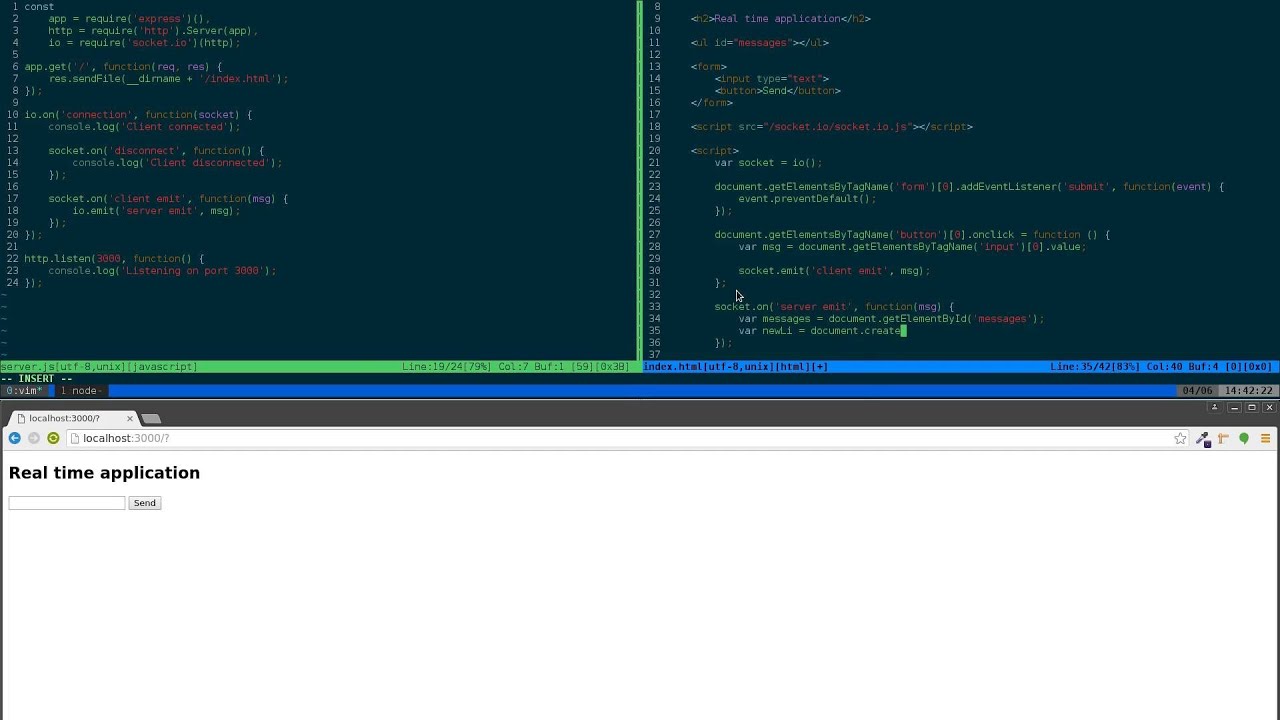
Task: Click the browser forward arrow
Action: click(x=33, y=438)
